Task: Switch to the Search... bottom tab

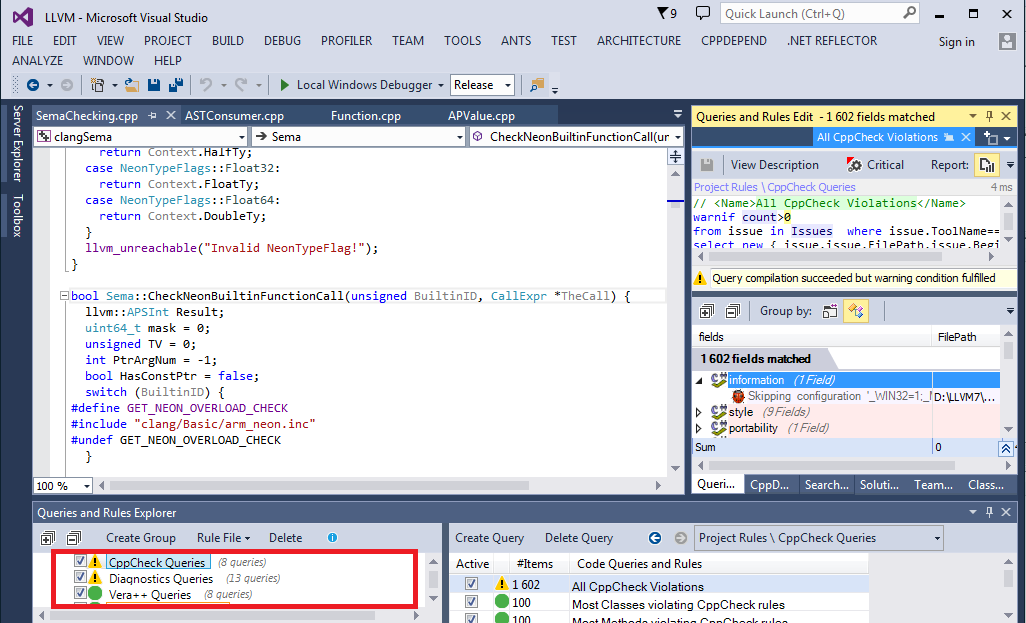Action: tap(826, 485)
